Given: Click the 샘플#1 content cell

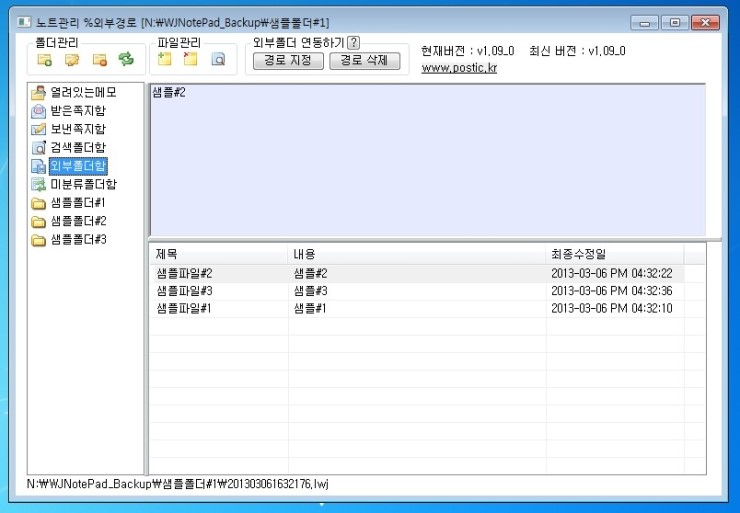Looking at the screenshot, I should (x=310, y=309).
